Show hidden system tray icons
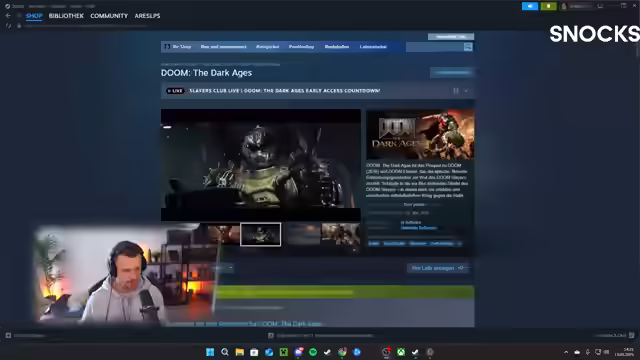The image size is (640, 360). pos(566,352)
